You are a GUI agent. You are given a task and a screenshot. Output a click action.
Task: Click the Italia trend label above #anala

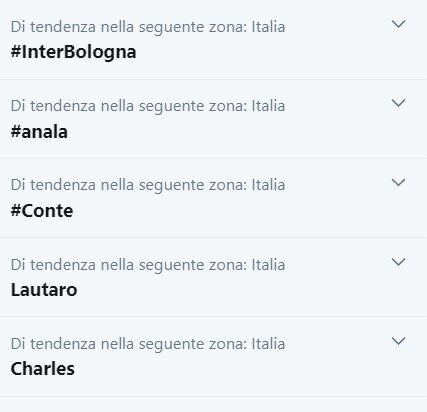[148, 106]
